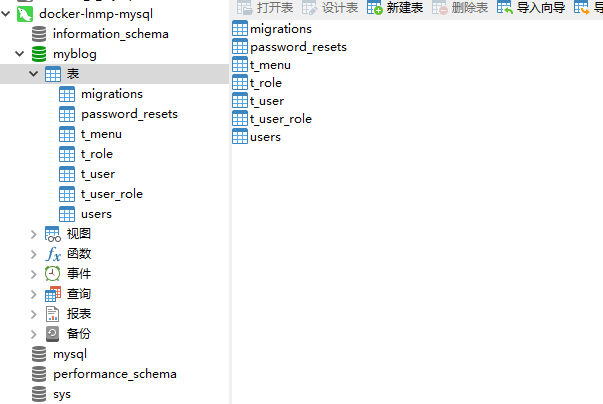Select users in right object list
Viewport: 603px width, 404px height.
(x=265, y=137)
